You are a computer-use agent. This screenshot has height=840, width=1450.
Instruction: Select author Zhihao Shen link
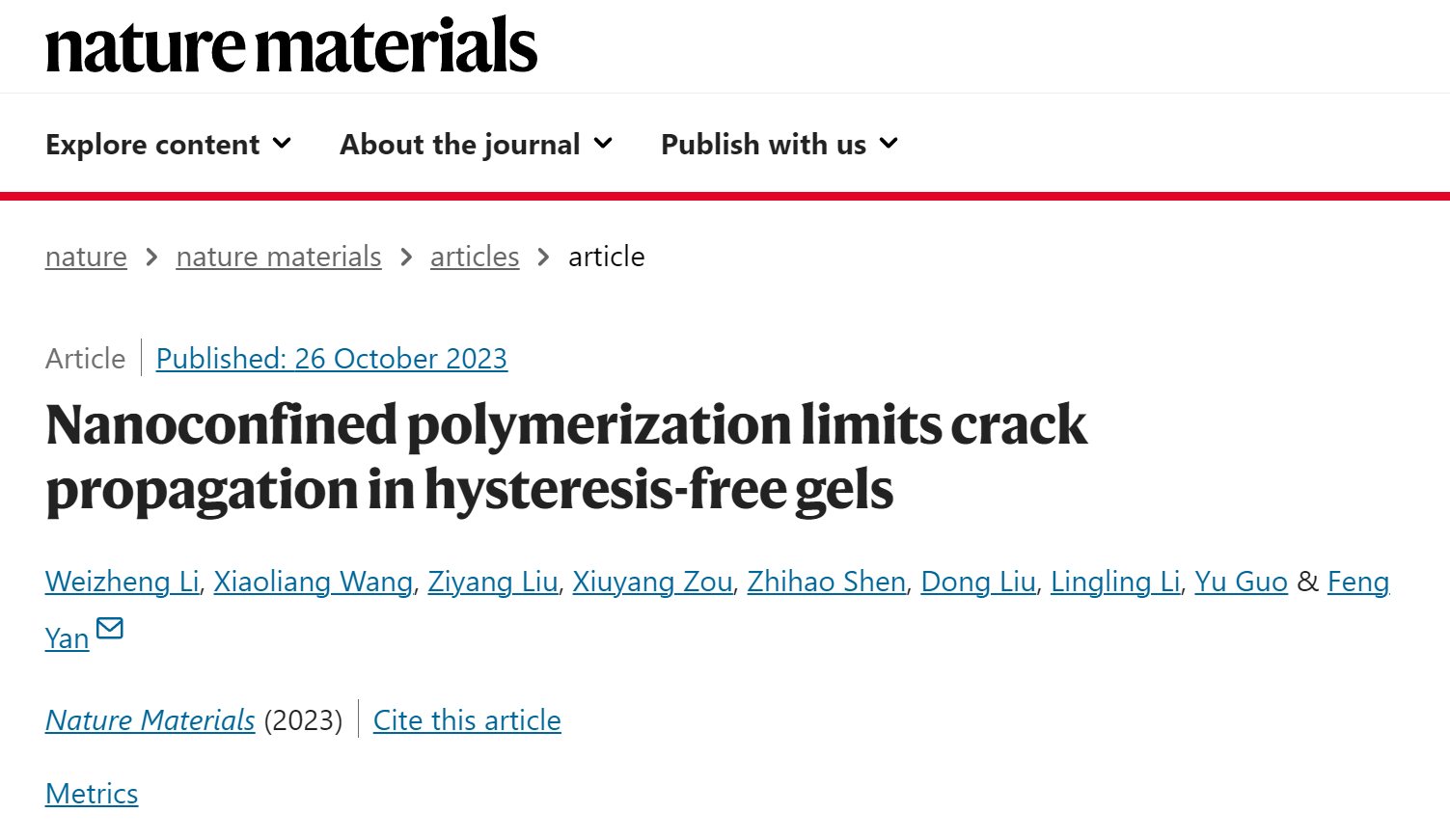(x=827, y=582)
